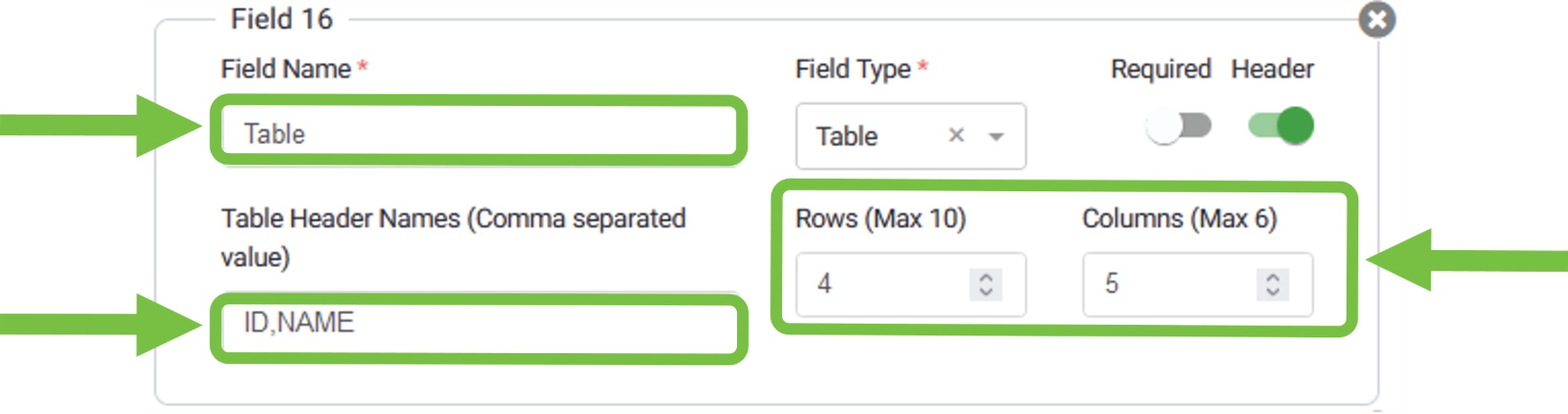Image resolution: width=1568 pixels, height=414 pixels.
Task: Click the Field Name label
Action: click(x=285, y=69)
